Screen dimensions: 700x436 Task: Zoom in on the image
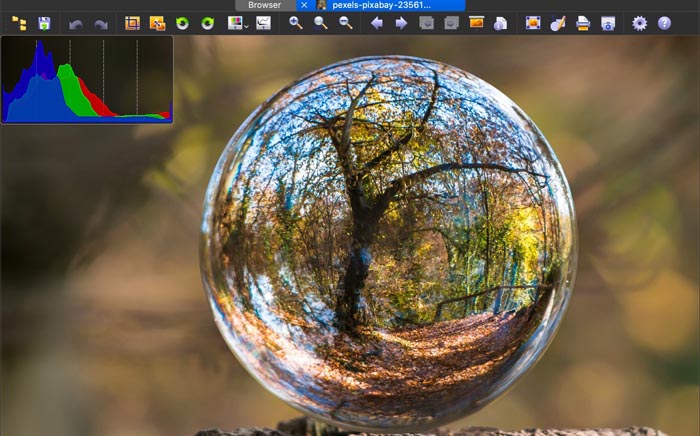coord(296,23)
